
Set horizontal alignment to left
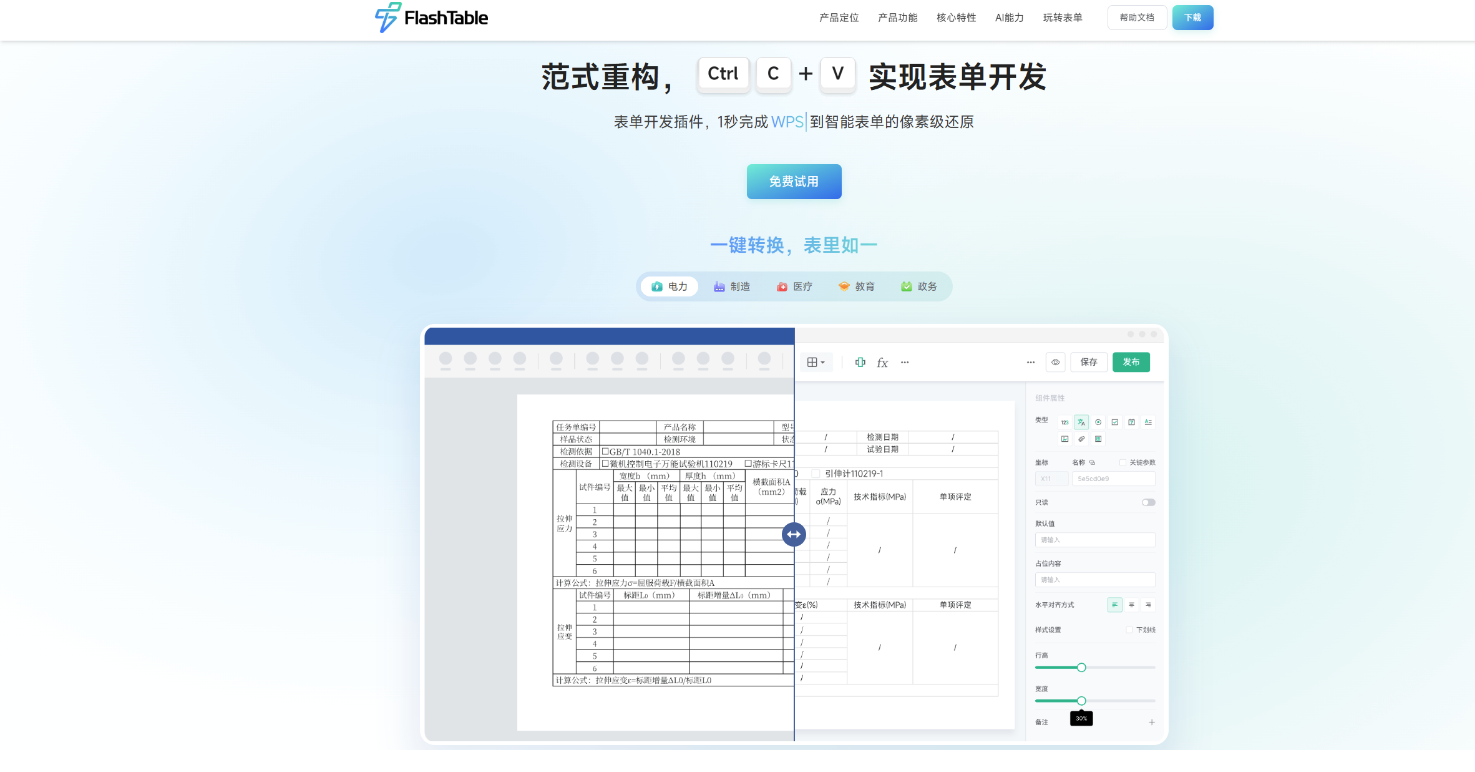point(1115,605)
